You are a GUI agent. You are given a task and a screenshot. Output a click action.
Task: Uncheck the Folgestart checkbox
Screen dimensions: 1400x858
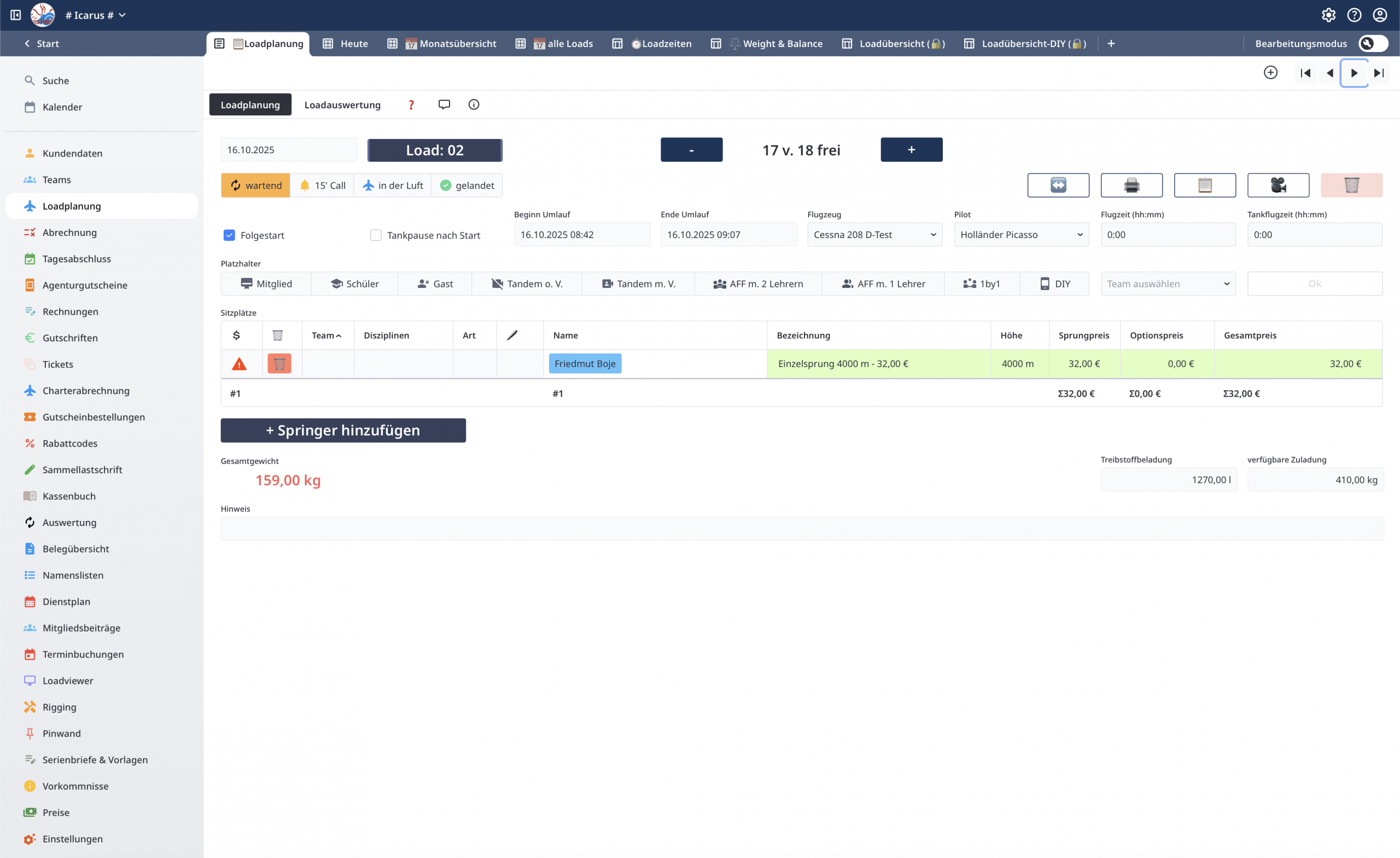pos(229,235)
